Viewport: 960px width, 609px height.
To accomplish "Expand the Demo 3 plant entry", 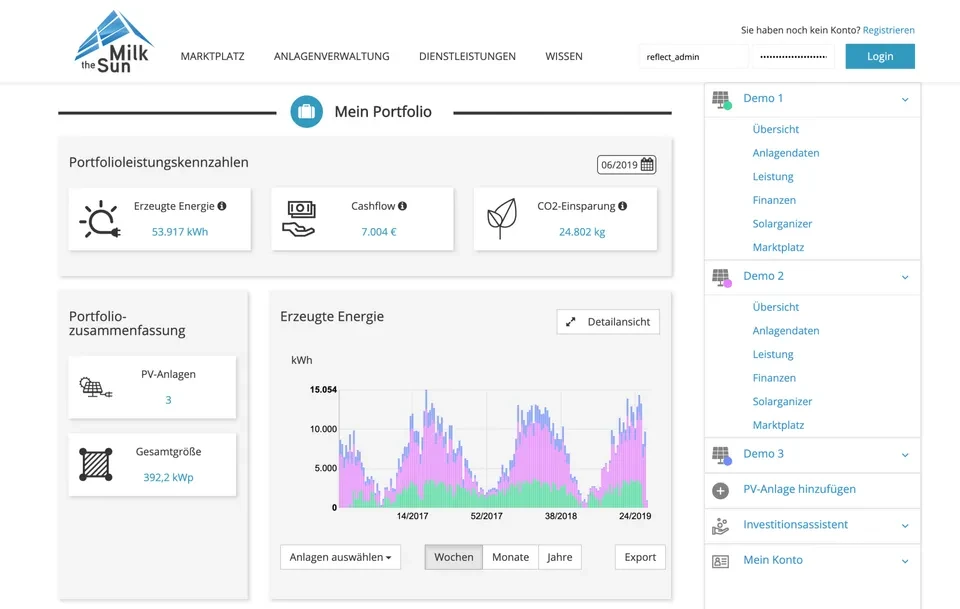I will [x=905, y=454].
